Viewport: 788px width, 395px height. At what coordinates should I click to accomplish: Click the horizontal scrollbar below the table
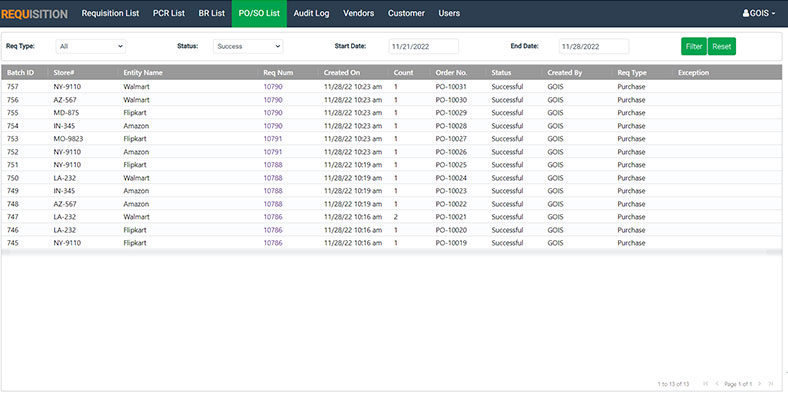tap(391, 252)
